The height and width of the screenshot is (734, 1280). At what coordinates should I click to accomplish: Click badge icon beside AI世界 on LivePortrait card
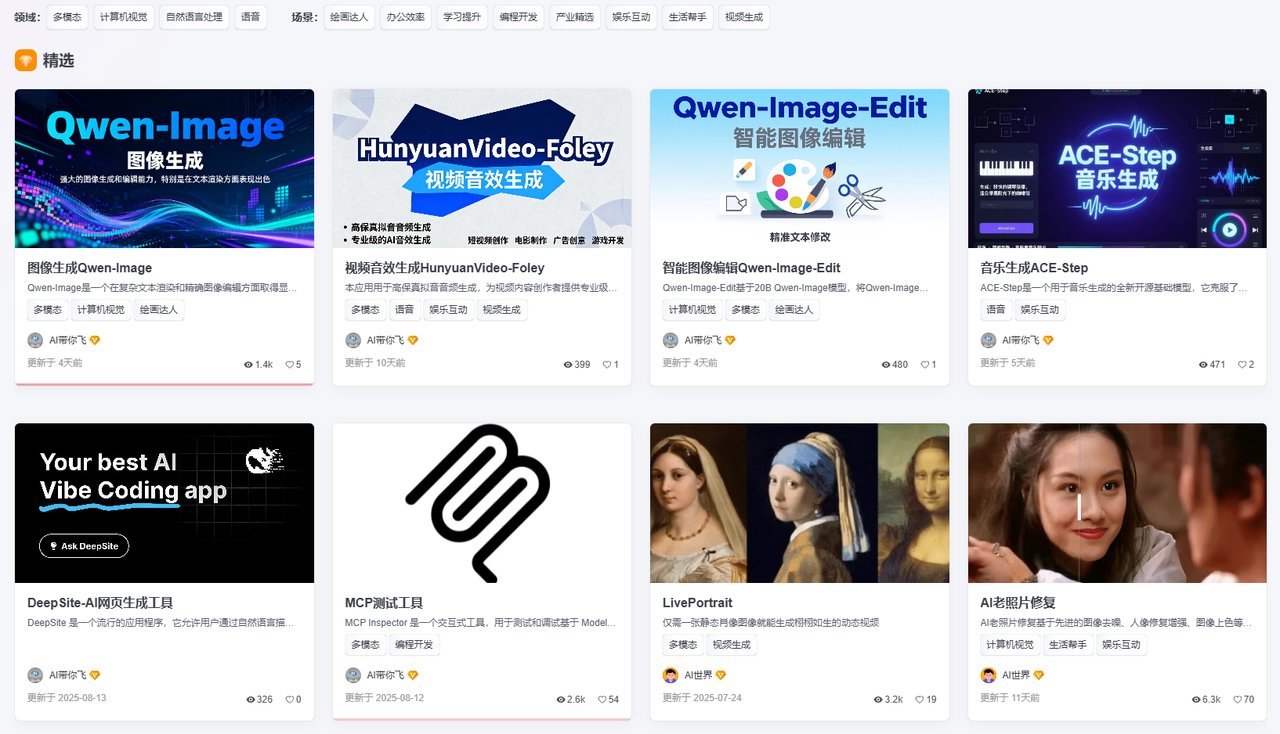pyautogui.click(x=721, y=675)
